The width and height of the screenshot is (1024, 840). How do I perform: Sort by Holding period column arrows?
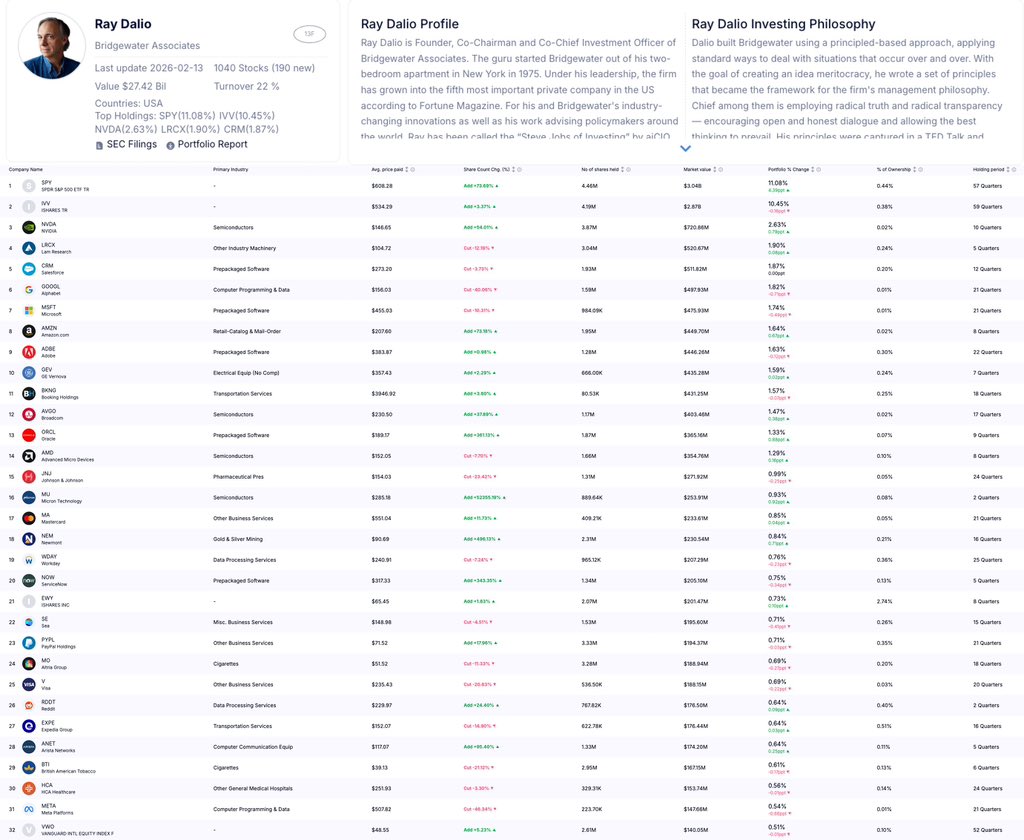point(1008,169)
